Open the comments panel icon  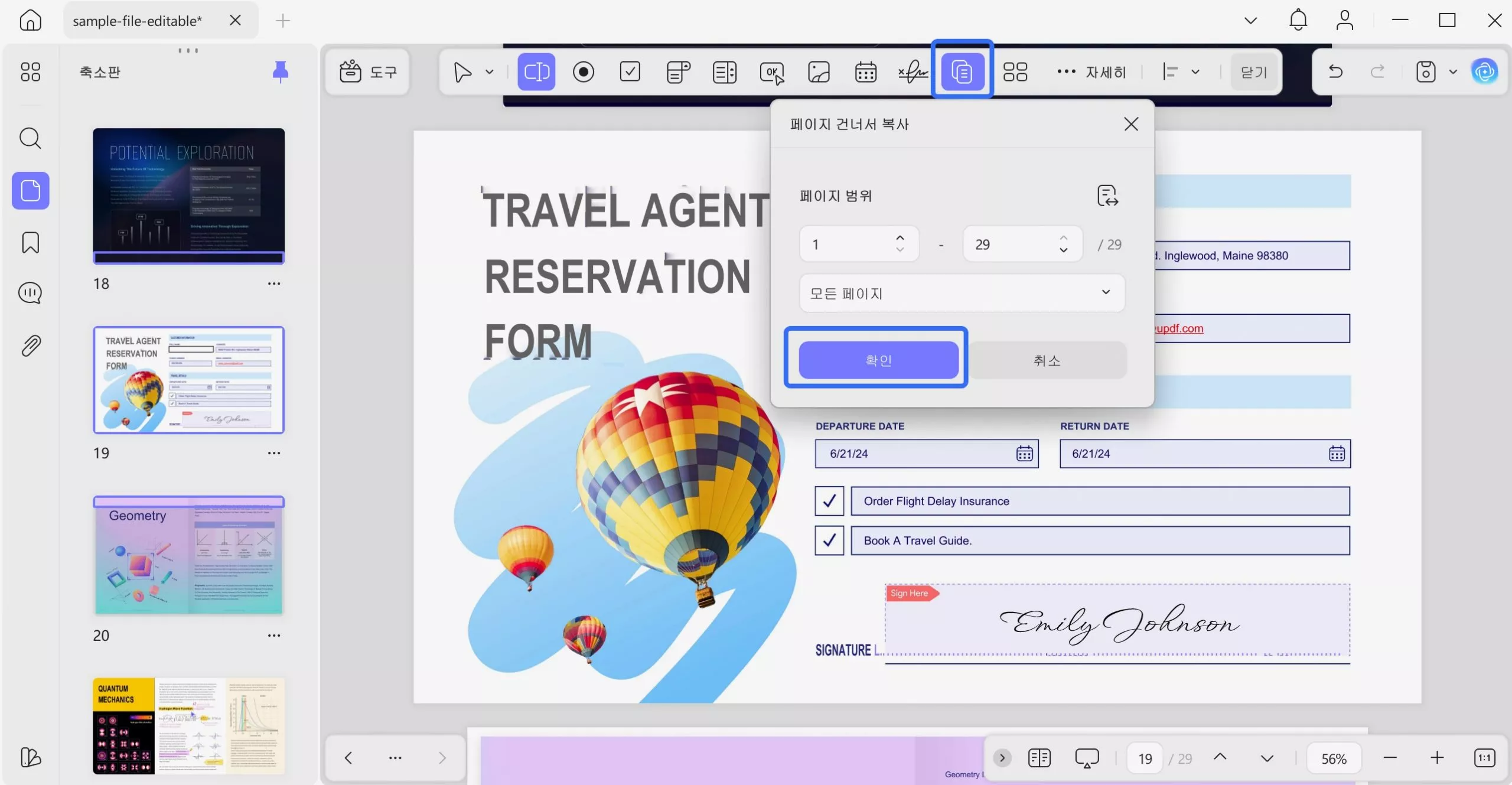(x=30, y=293)
